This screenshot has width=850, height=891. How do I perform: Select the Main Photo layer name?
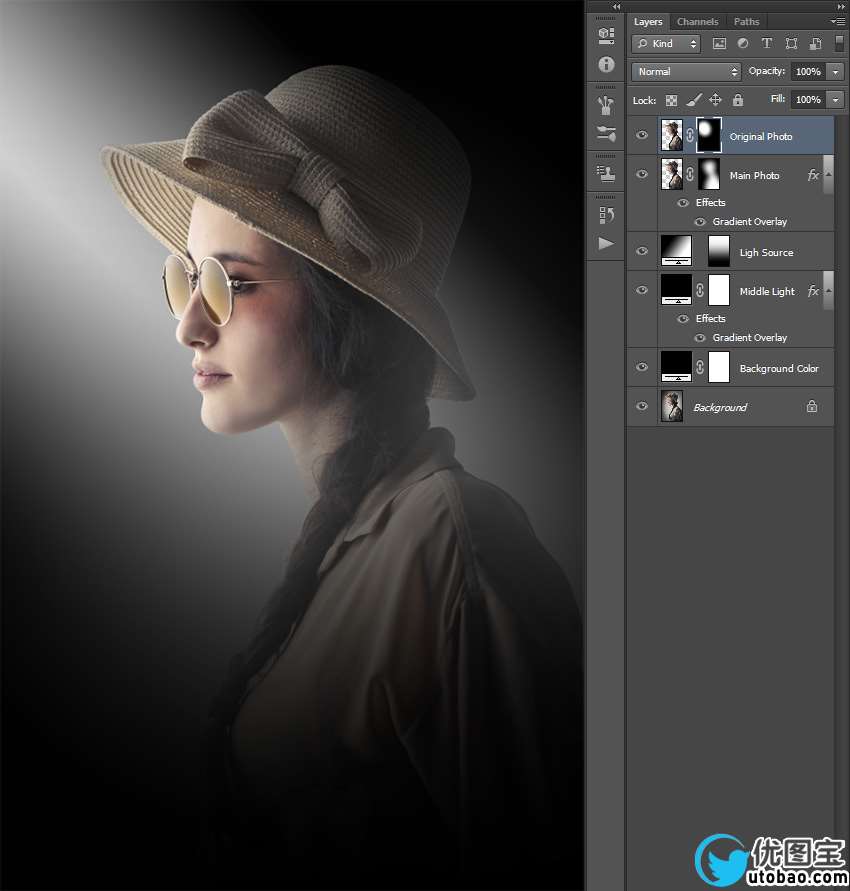pos(754,176)
